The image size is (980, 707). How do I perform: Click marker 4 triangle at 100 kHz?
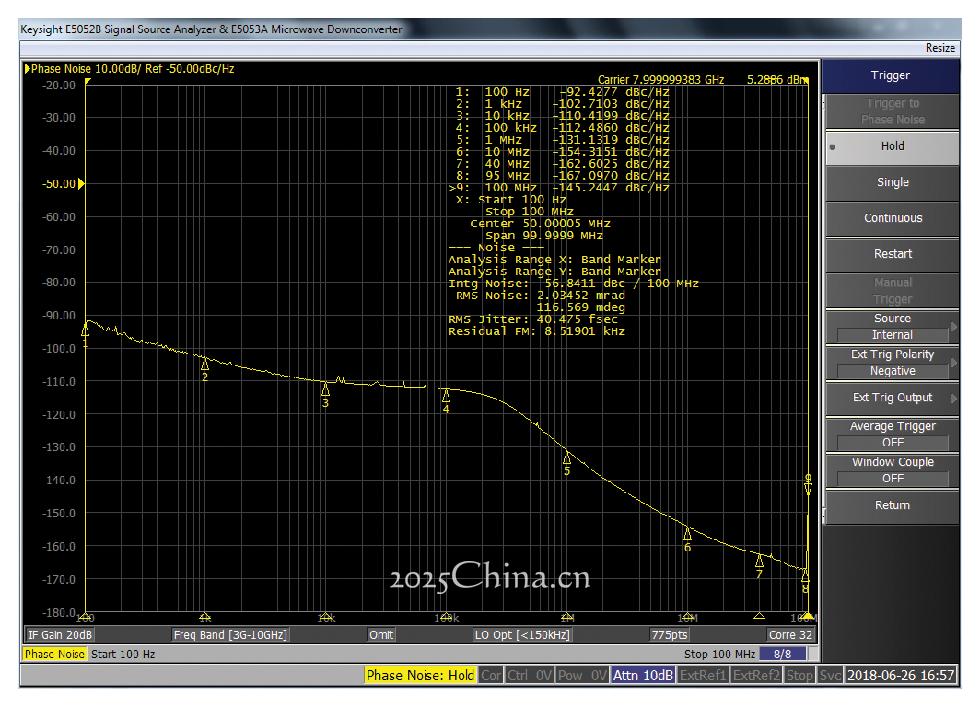click(x=446, y=395)
